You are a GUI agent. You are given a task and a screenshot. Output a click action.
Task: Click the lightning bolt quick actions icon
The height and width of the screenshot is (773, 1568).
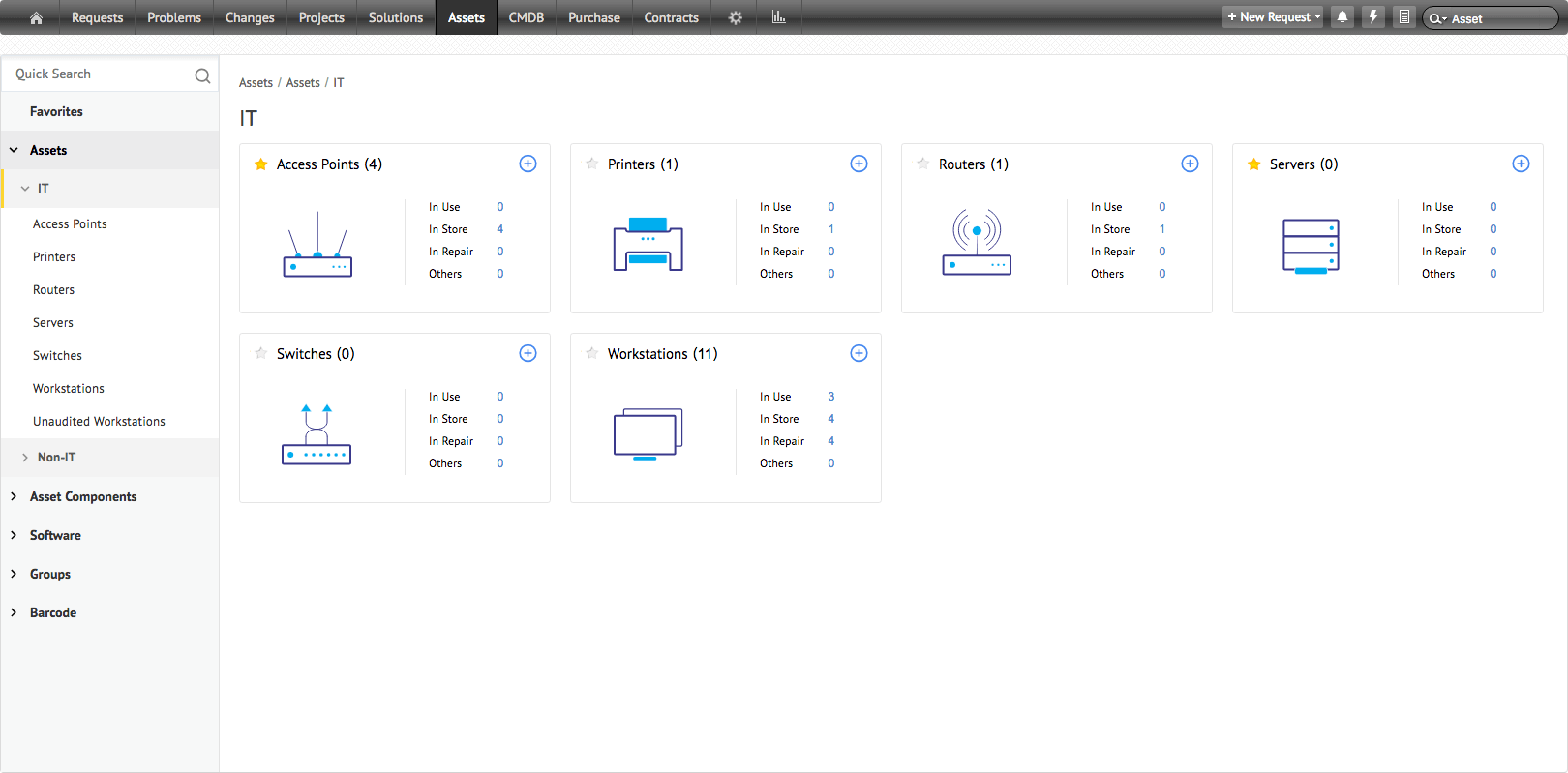pos(1372,17)
